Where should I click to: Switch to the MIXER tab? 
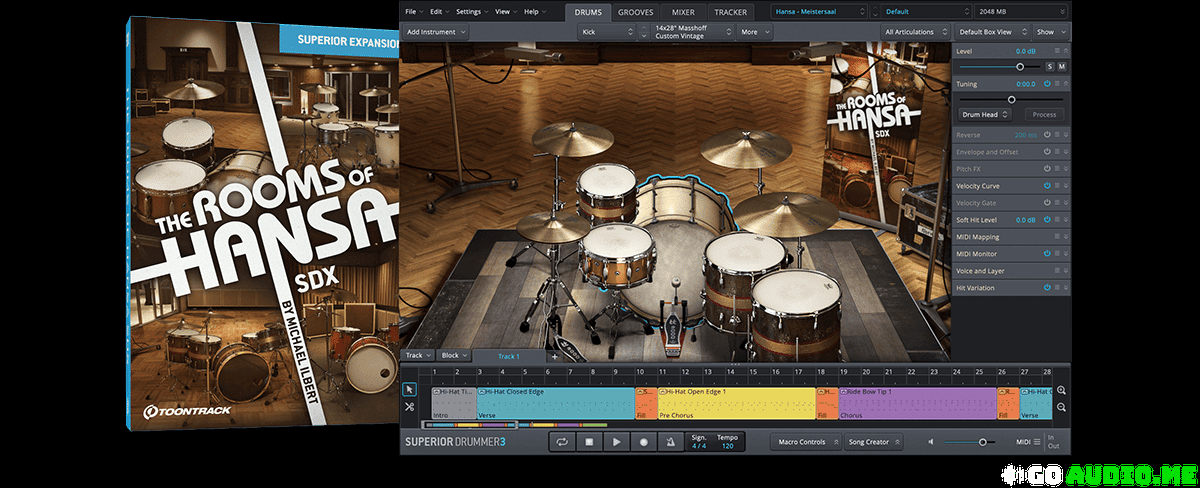[684, 12]
